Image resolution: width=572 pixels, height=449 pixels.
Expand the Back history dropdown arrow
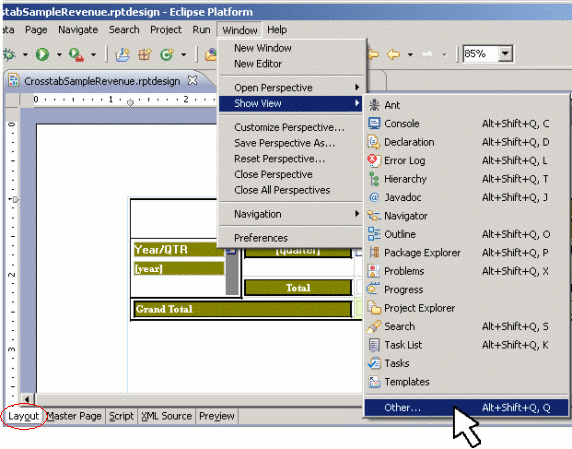(x=410, y=55)
